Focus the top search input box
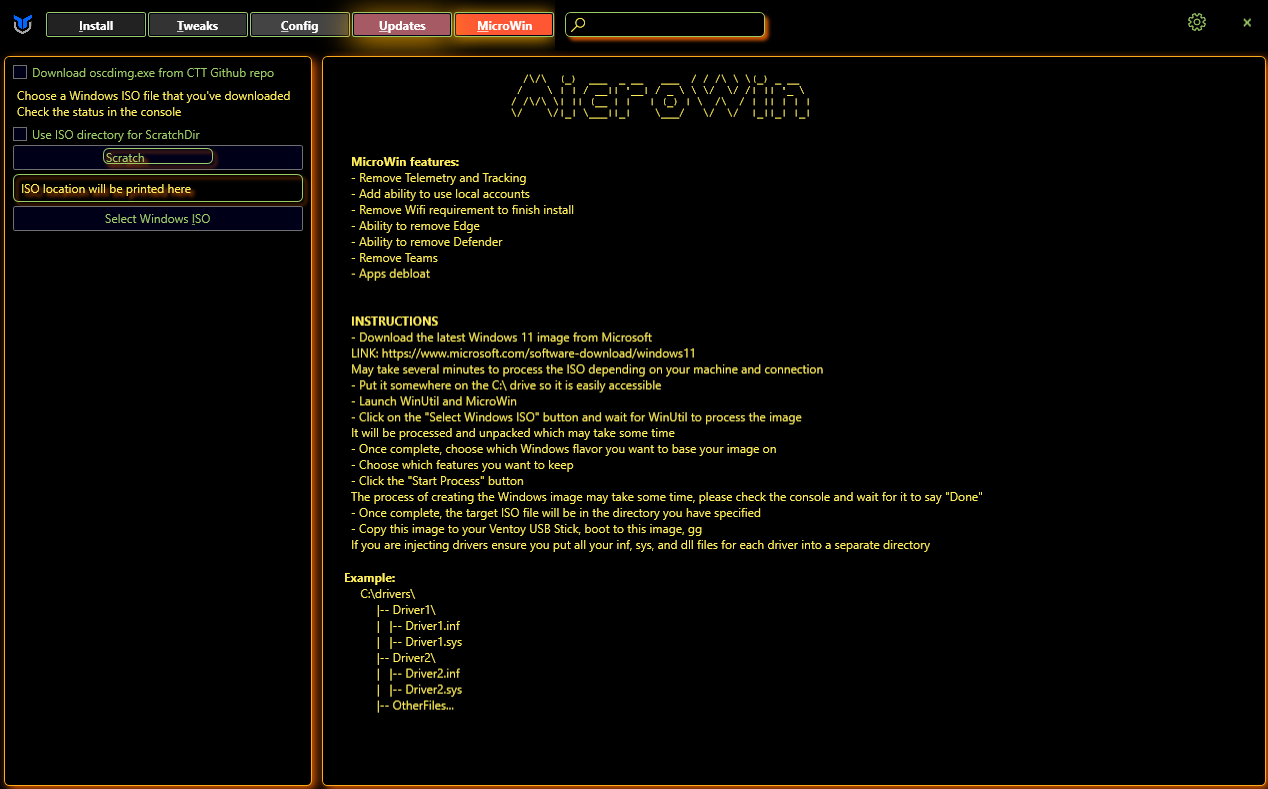Image resolution: width=1268 pixels, height=789 pixels. [665, 25]
